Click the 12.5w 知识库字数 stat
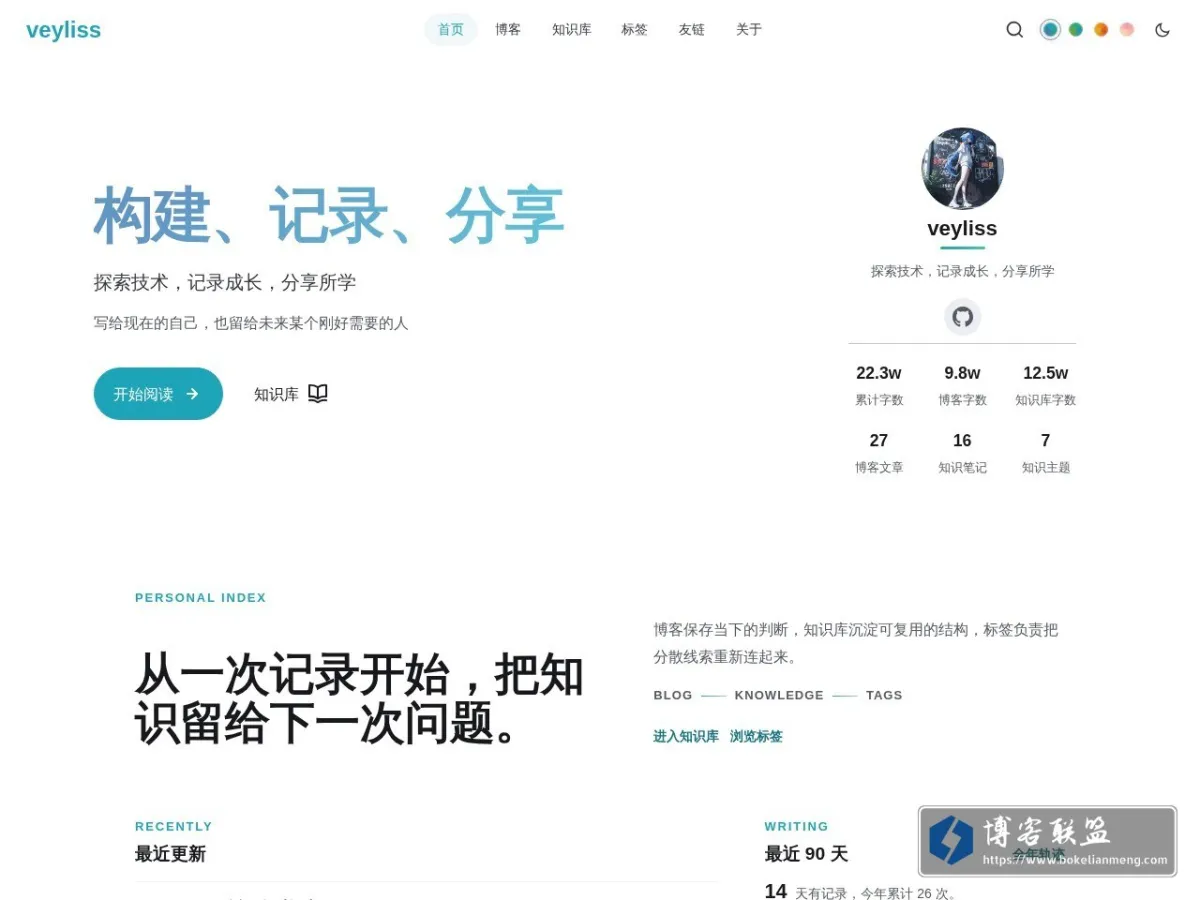Viewport: 1200px width, 900px height. coord(1046,385)
